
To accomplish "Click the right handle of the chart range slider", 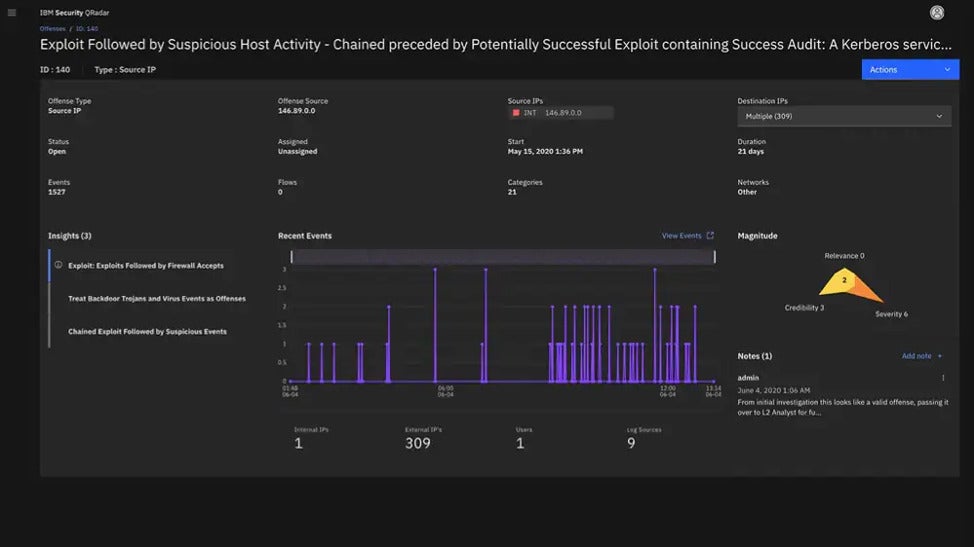I will coord(714,256).
